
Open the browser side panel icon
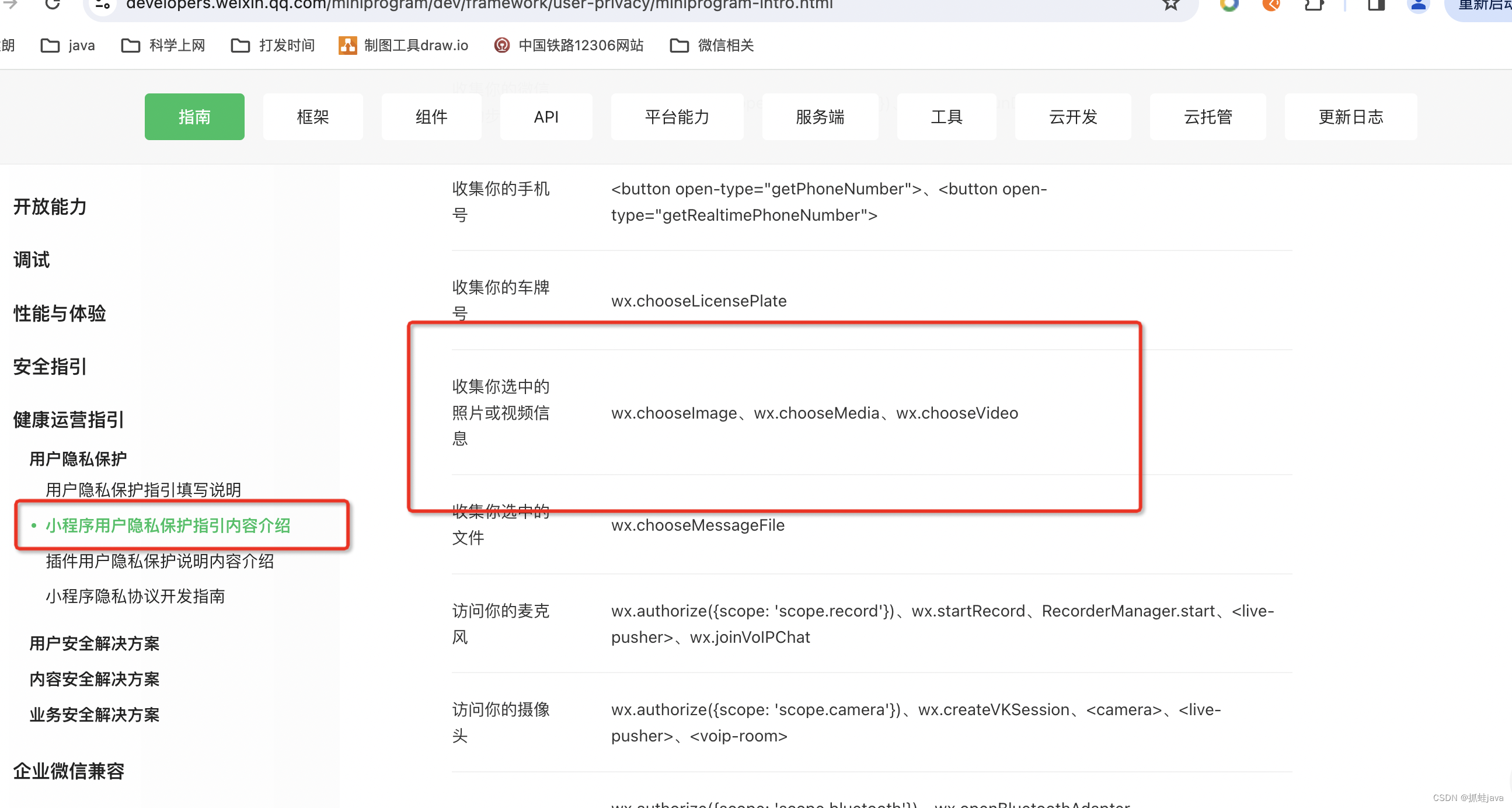(1376, 5)
